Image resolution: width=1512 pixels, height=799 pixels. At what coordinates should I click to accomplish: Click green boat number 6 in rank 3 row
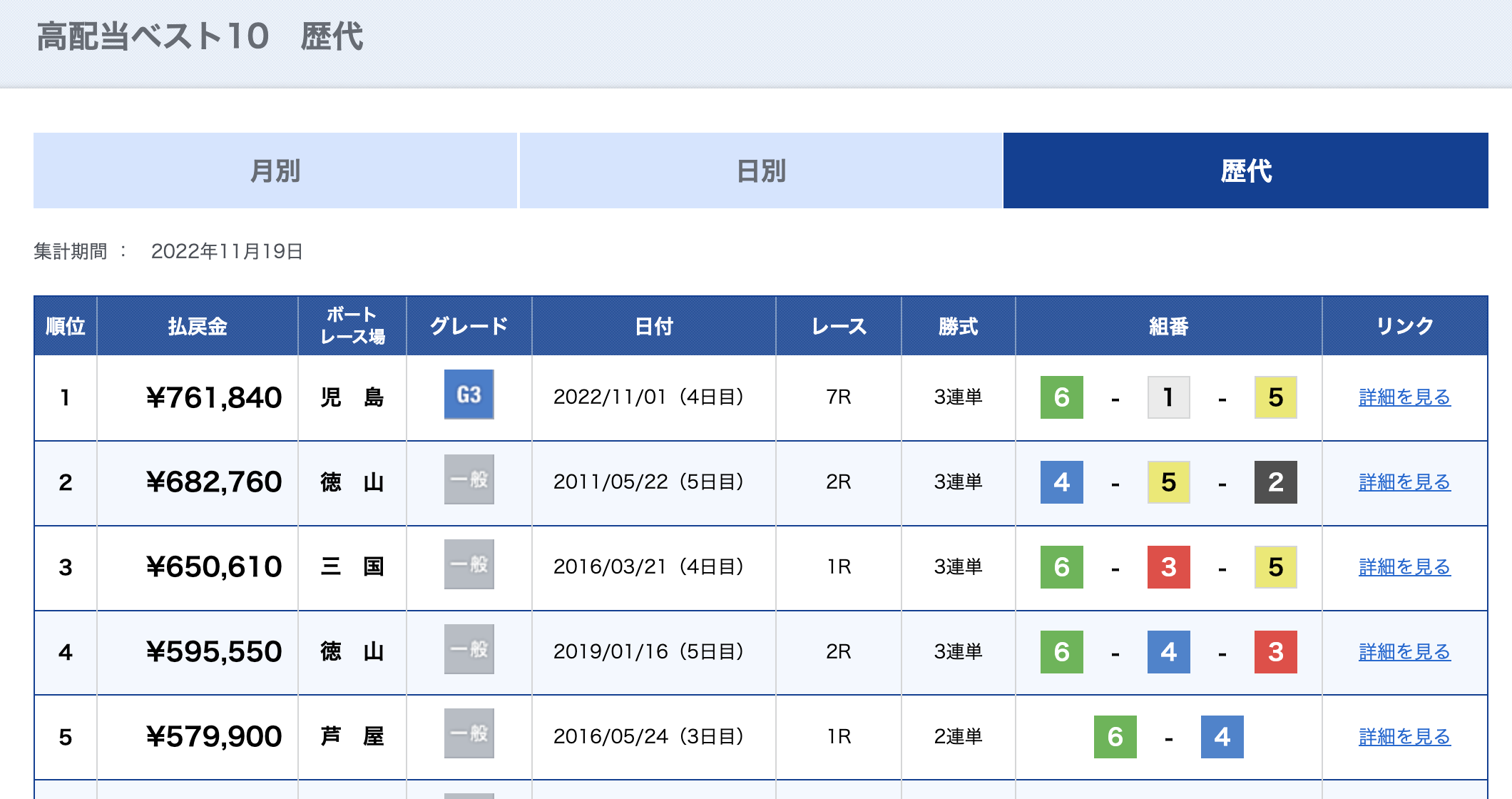point(1062,567)
